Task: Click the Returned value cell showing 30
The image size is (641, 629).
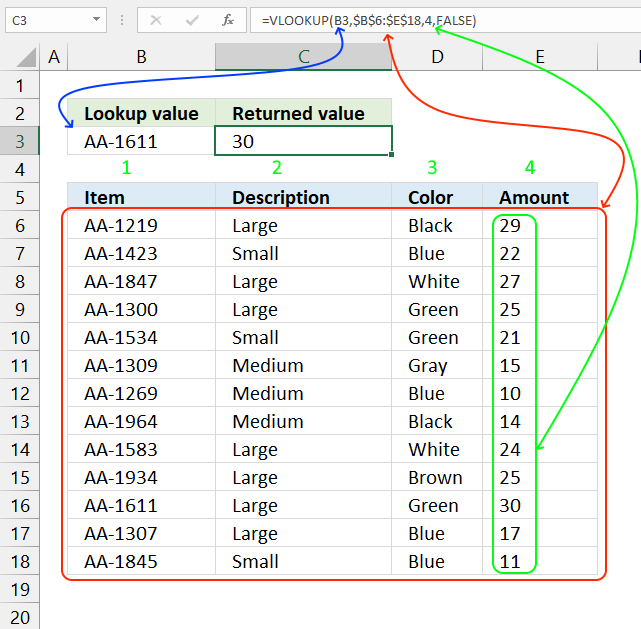Action: click(303, 141)
